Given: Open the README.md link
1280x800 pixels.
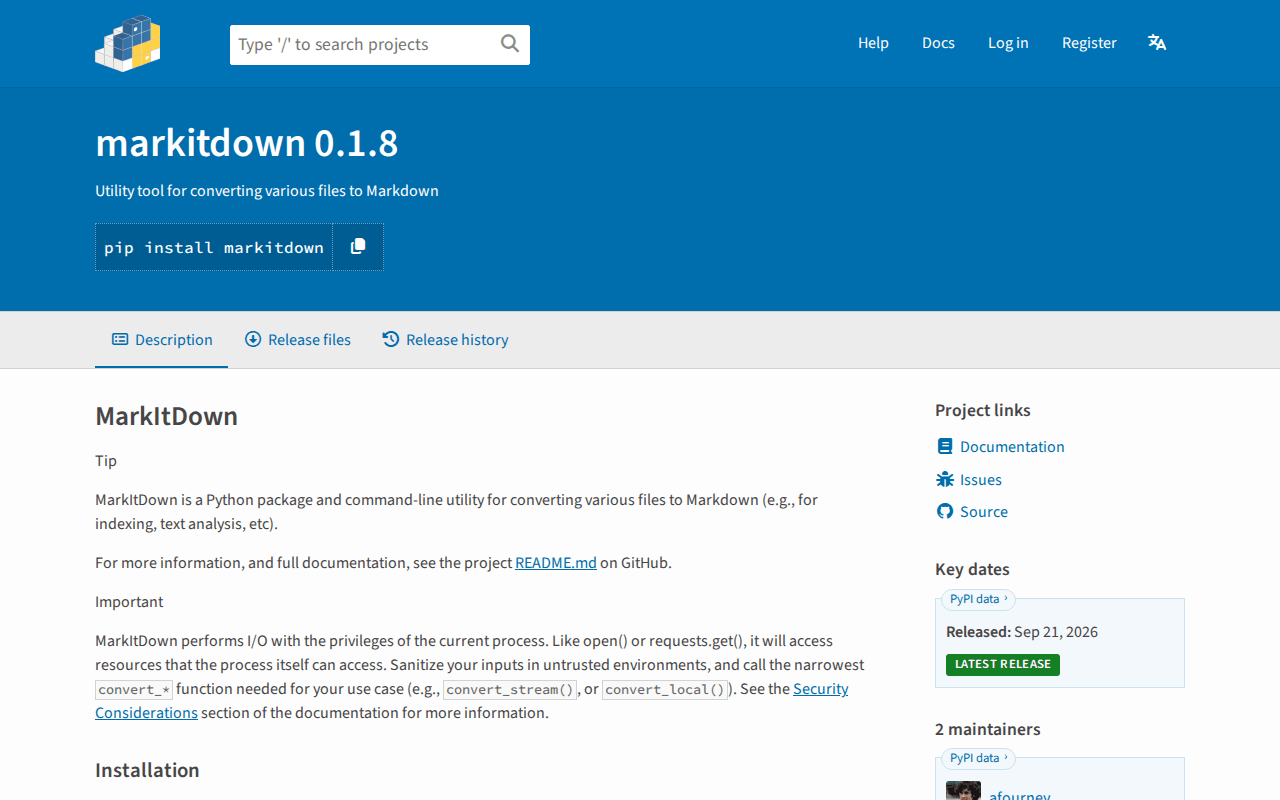Looking at the screenshot, I should coord(556,563).
